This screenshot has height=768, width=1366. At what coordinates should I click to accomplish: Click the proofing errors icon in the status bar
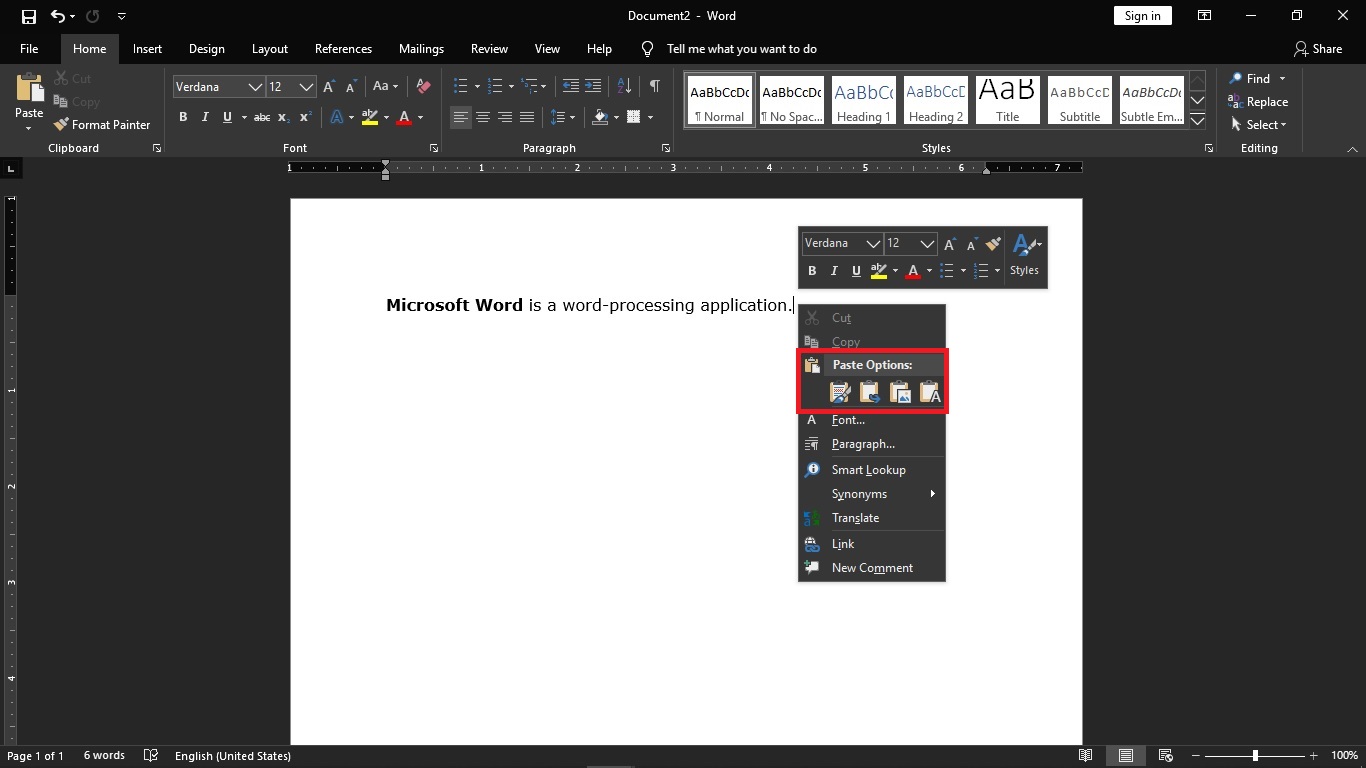(151, 756)
